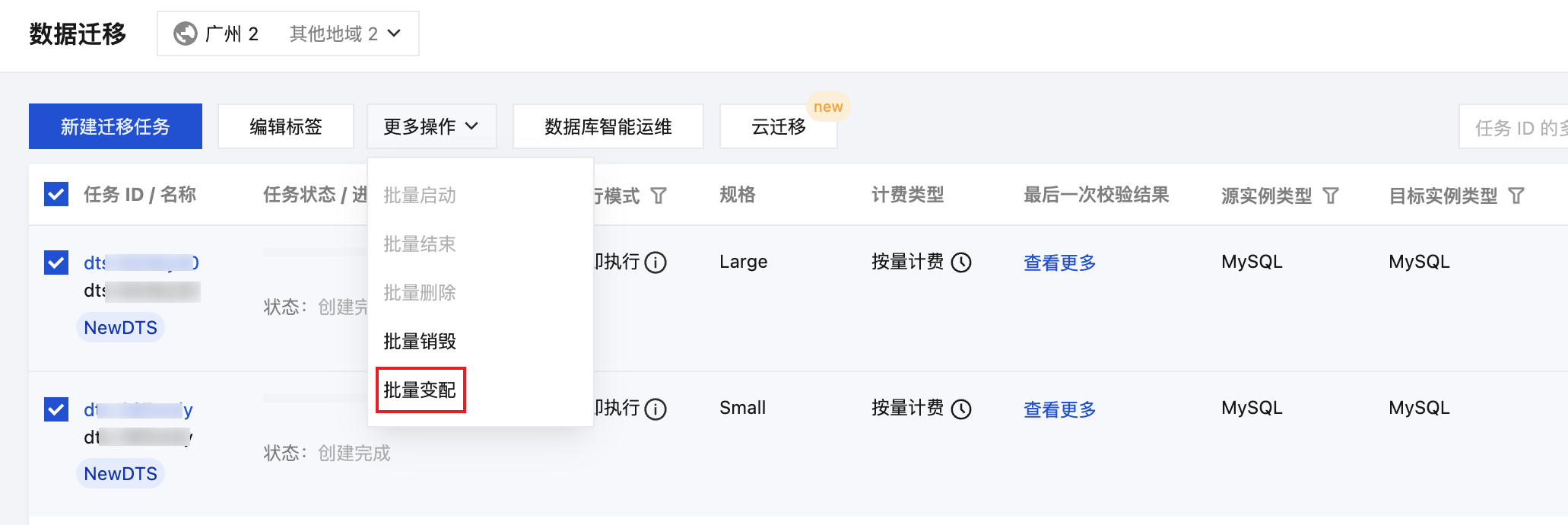
Task: Click the 新建迁移任务 button
Action: point(116,126)
